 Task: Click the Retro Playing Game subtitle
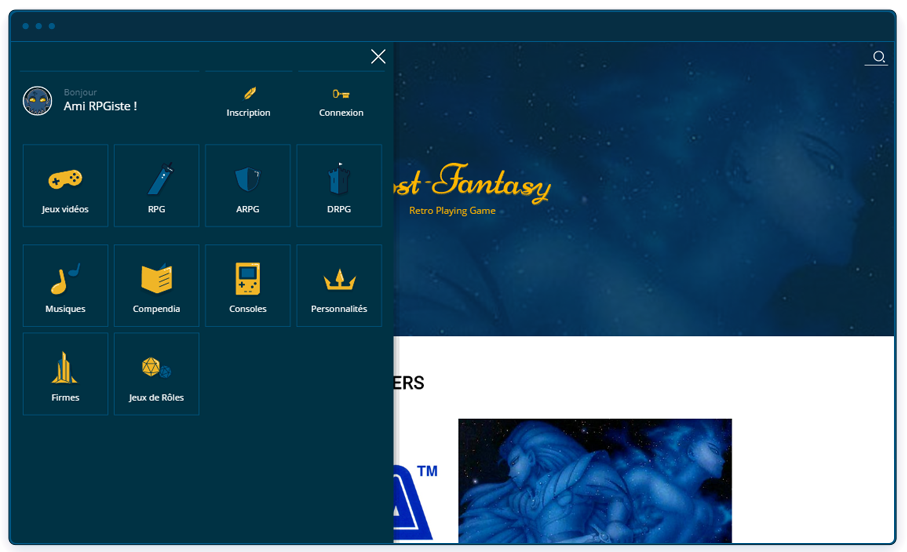tap(452, 211)
